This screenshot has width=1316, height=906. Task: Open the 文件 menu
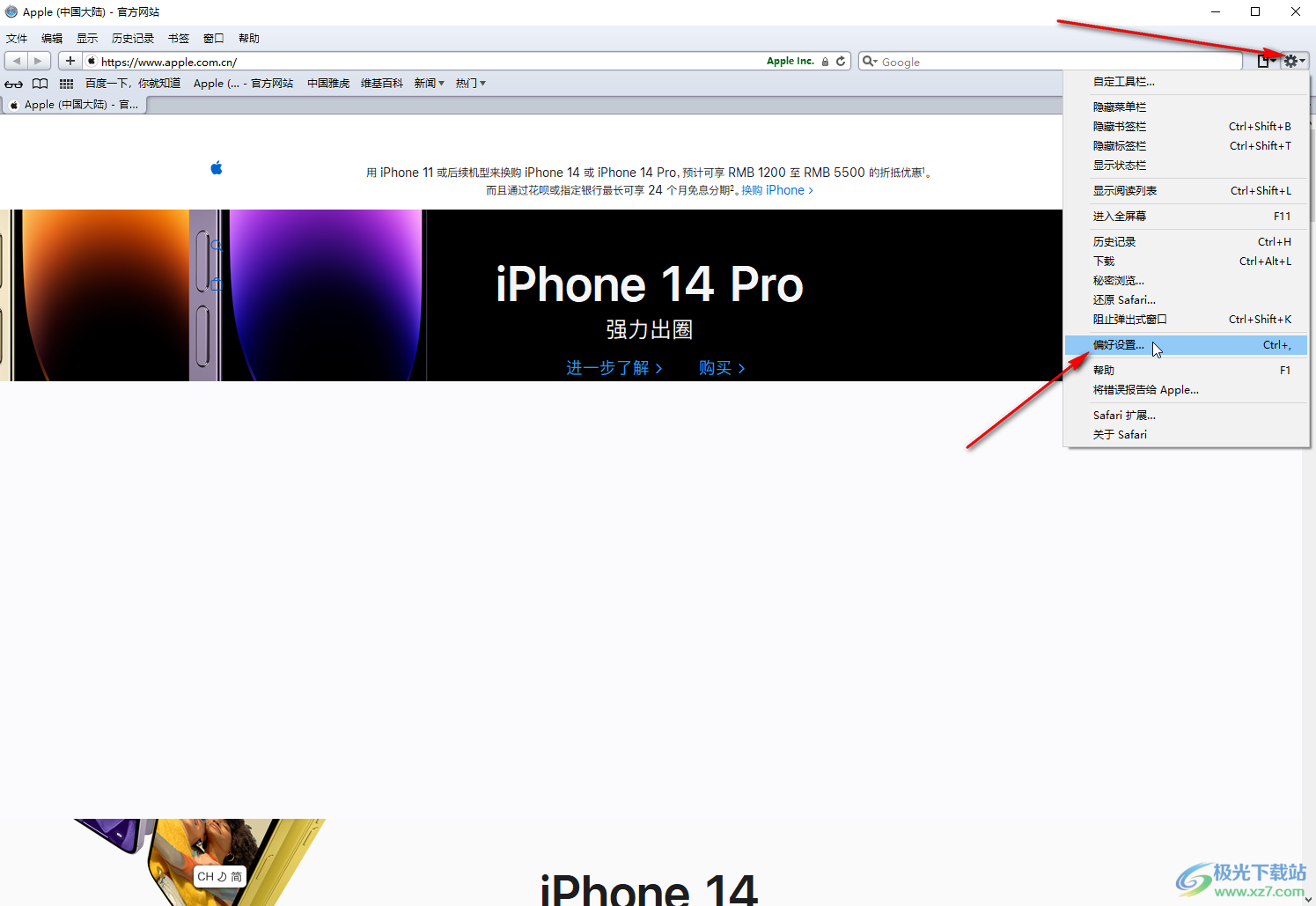tap(17, 39)
